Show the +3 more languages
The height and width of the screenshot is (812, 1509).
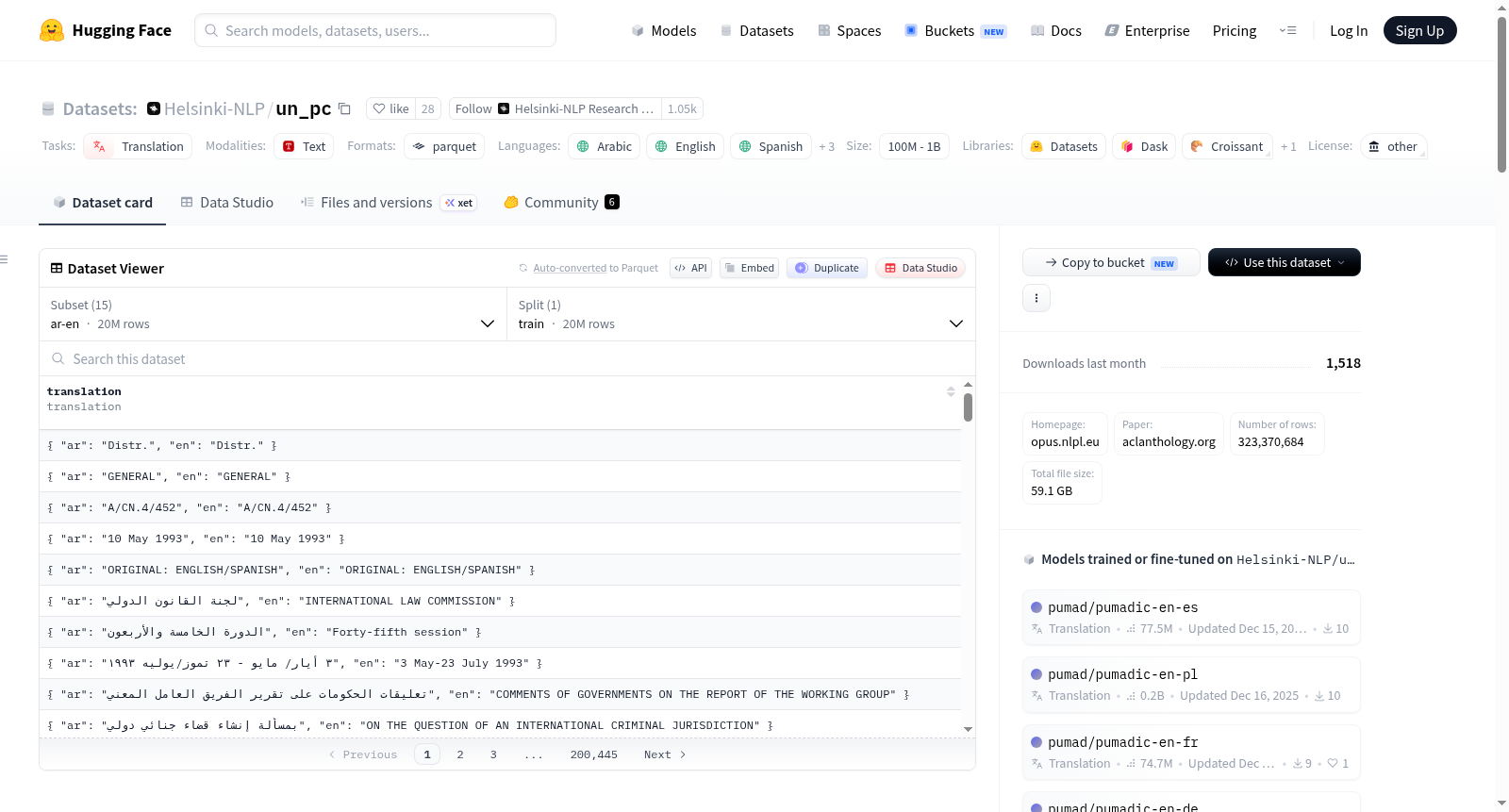[827, 147]
